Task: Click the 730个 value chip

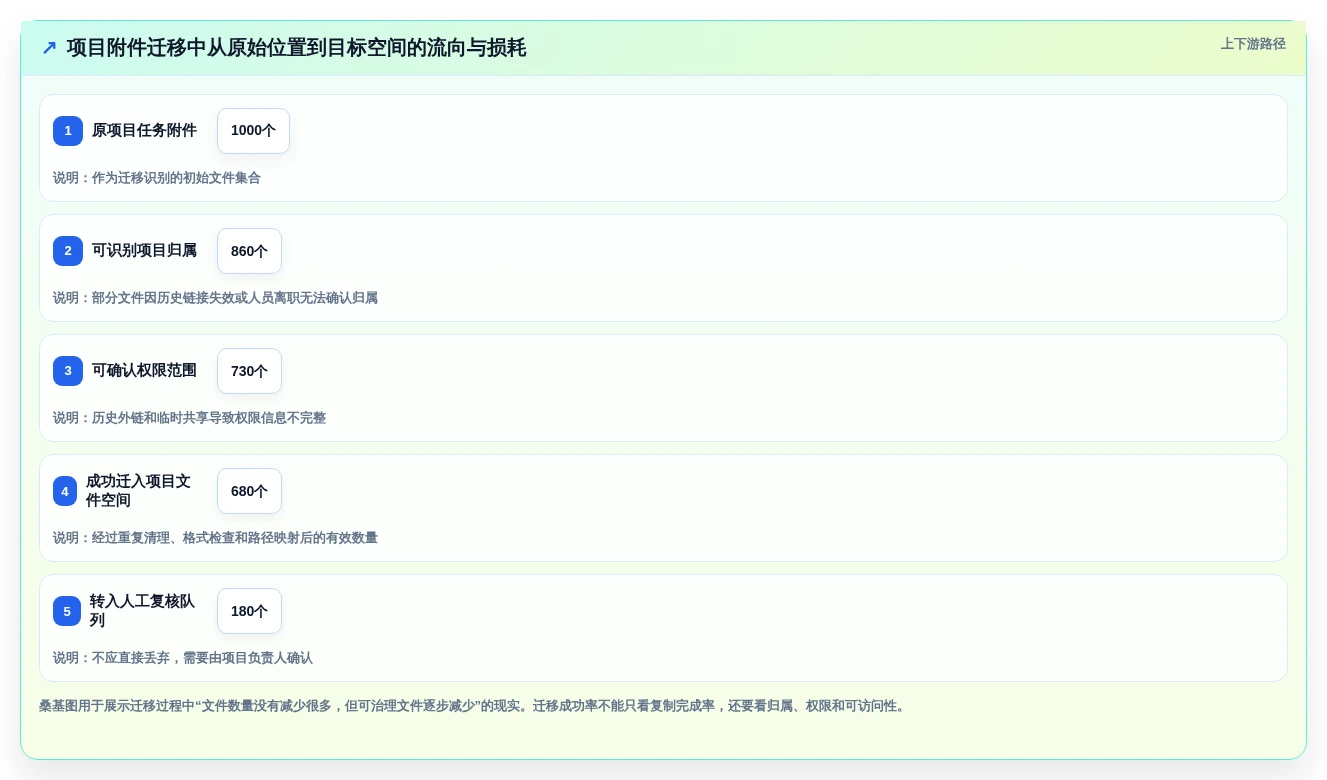Action: click(x=249, y=371)
